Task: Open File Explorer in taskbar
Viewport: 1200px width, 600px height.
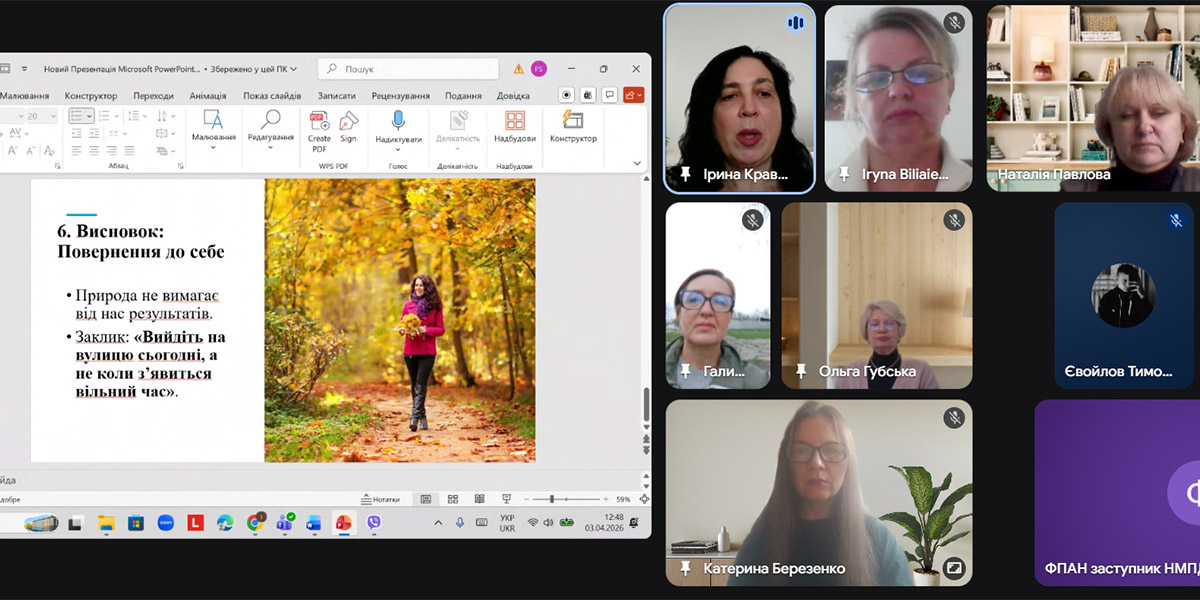Action: (106, 522)
